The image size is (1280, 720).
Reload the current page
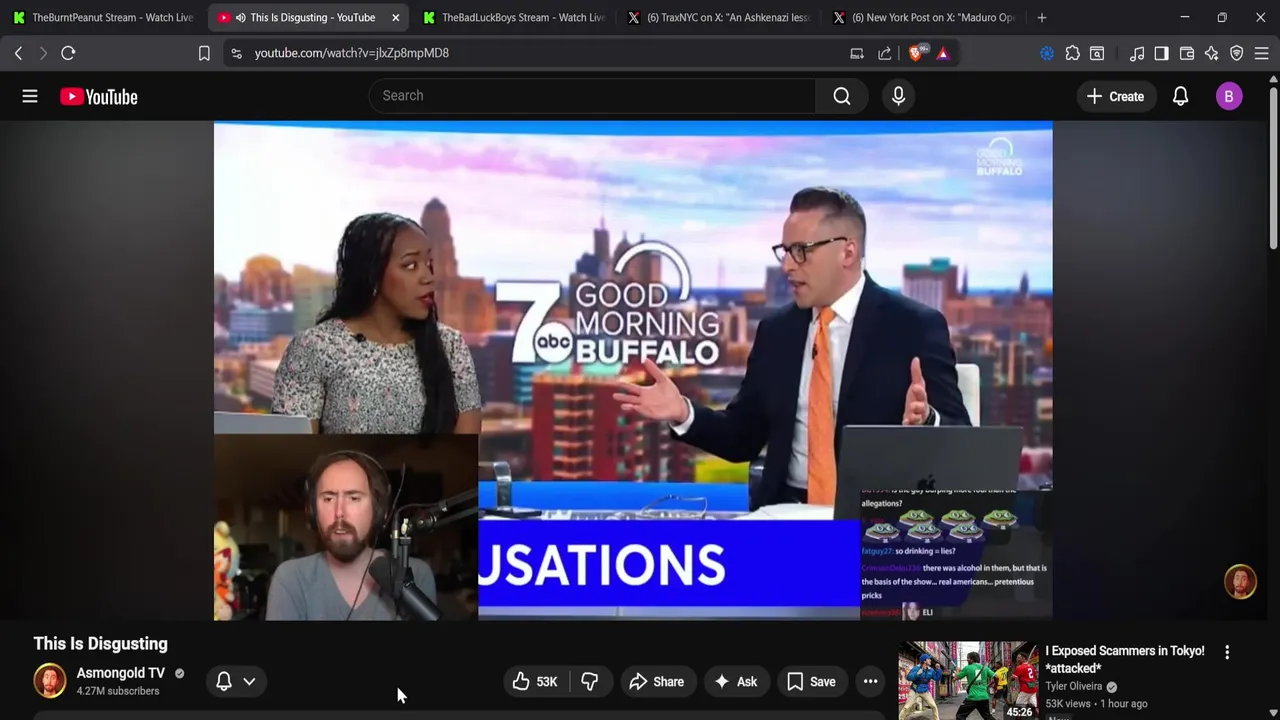(x=68, y=53)
